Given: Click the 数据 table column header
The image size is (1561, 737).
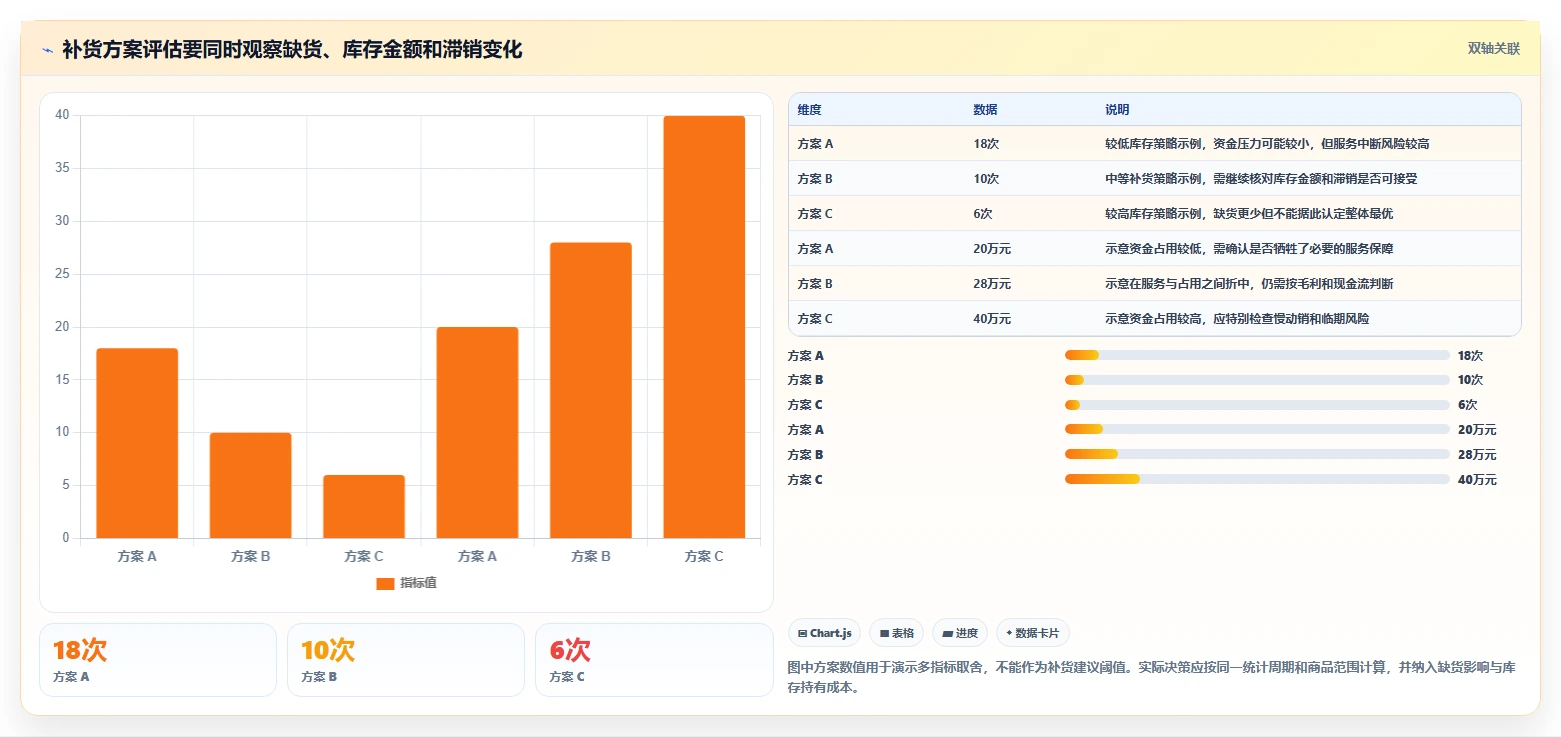Looking at the screenshot, I should [985, 110].
